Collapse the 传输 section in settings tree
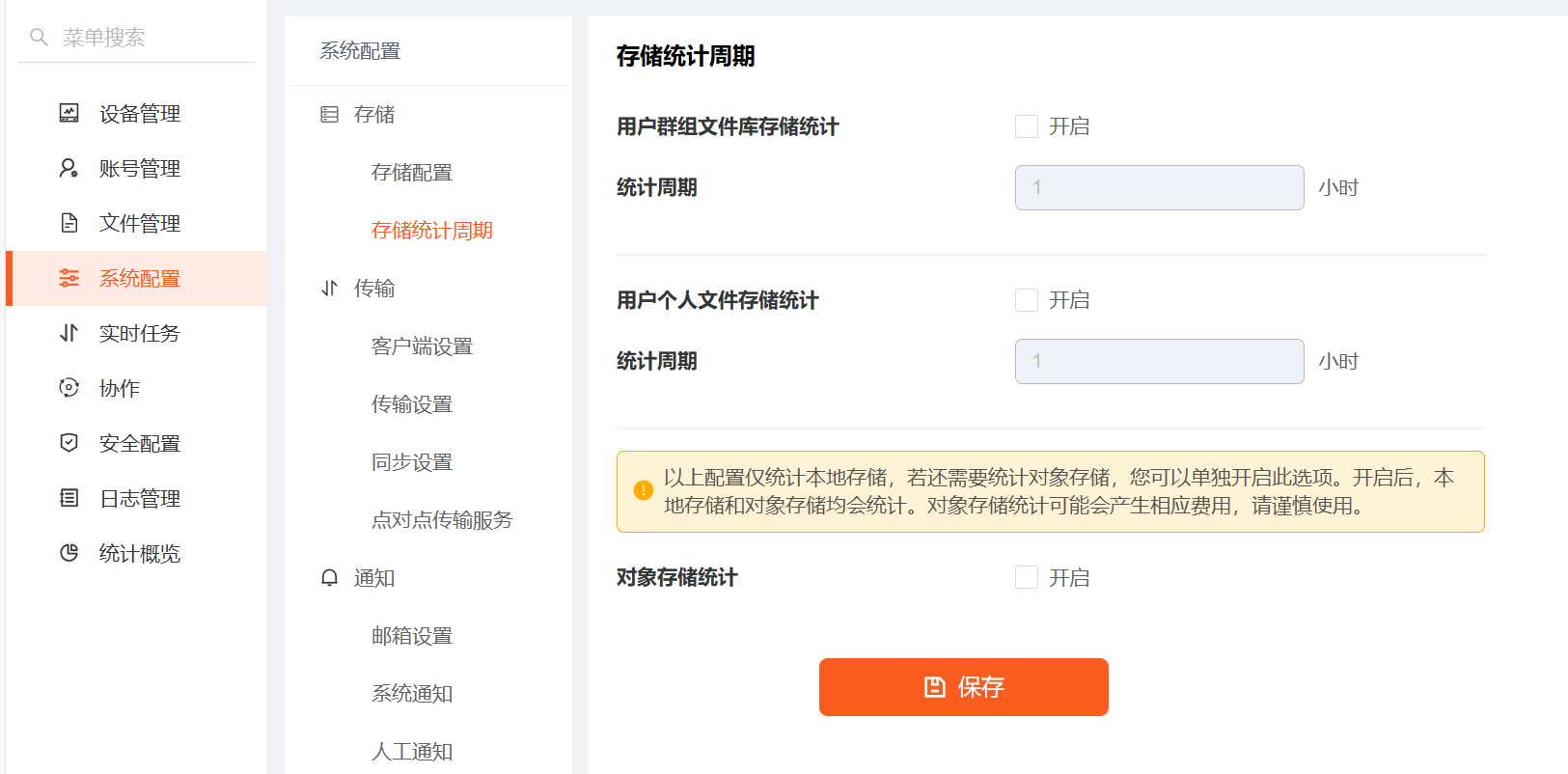The height and width of the screenshot is (774, 1568). [x=373, y=289]
